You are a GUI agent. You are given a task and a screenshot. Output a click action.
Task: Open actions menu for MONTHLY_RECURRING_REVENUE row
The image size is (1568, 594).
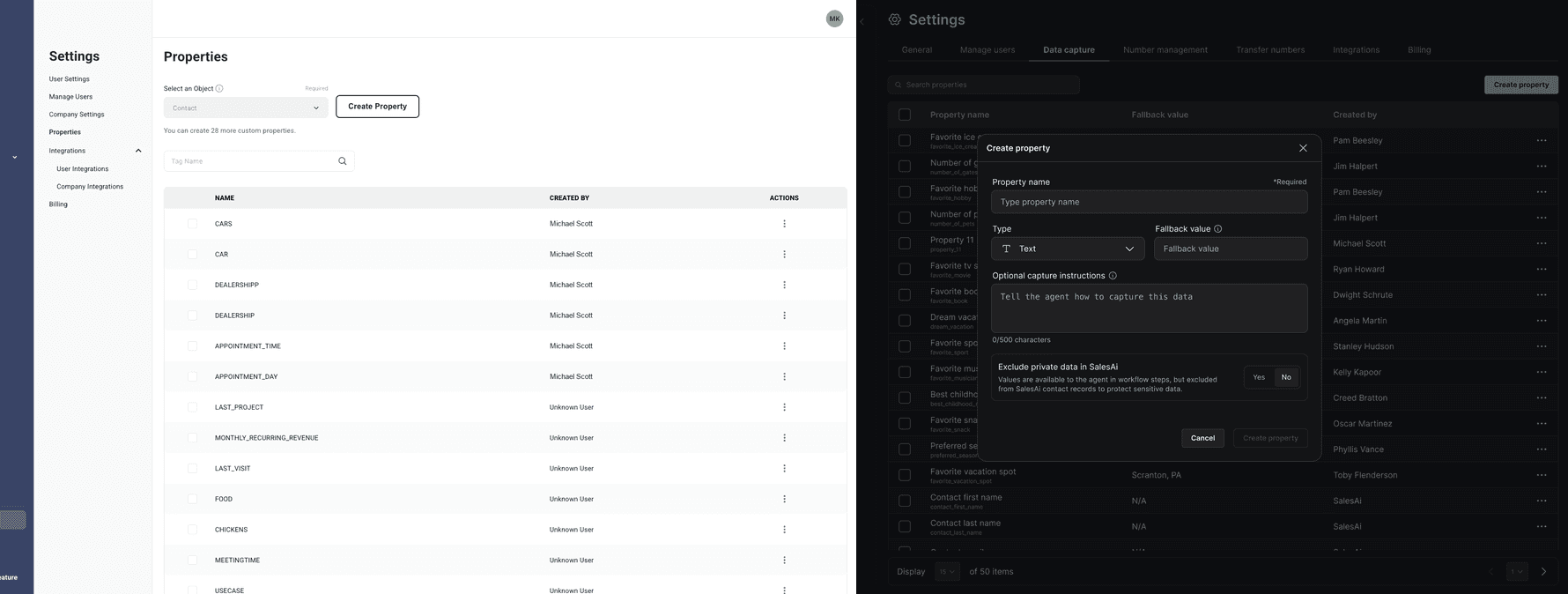pyautogui.click(x=784, y=438)
